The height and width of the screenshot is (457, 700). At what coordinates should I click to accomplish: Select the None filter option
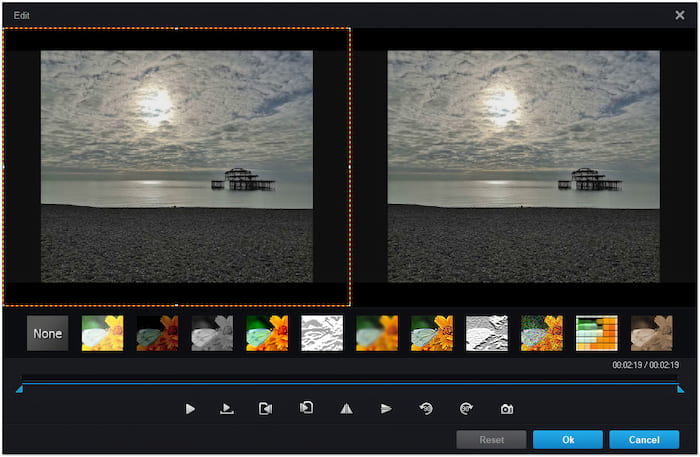pos(48,333)
